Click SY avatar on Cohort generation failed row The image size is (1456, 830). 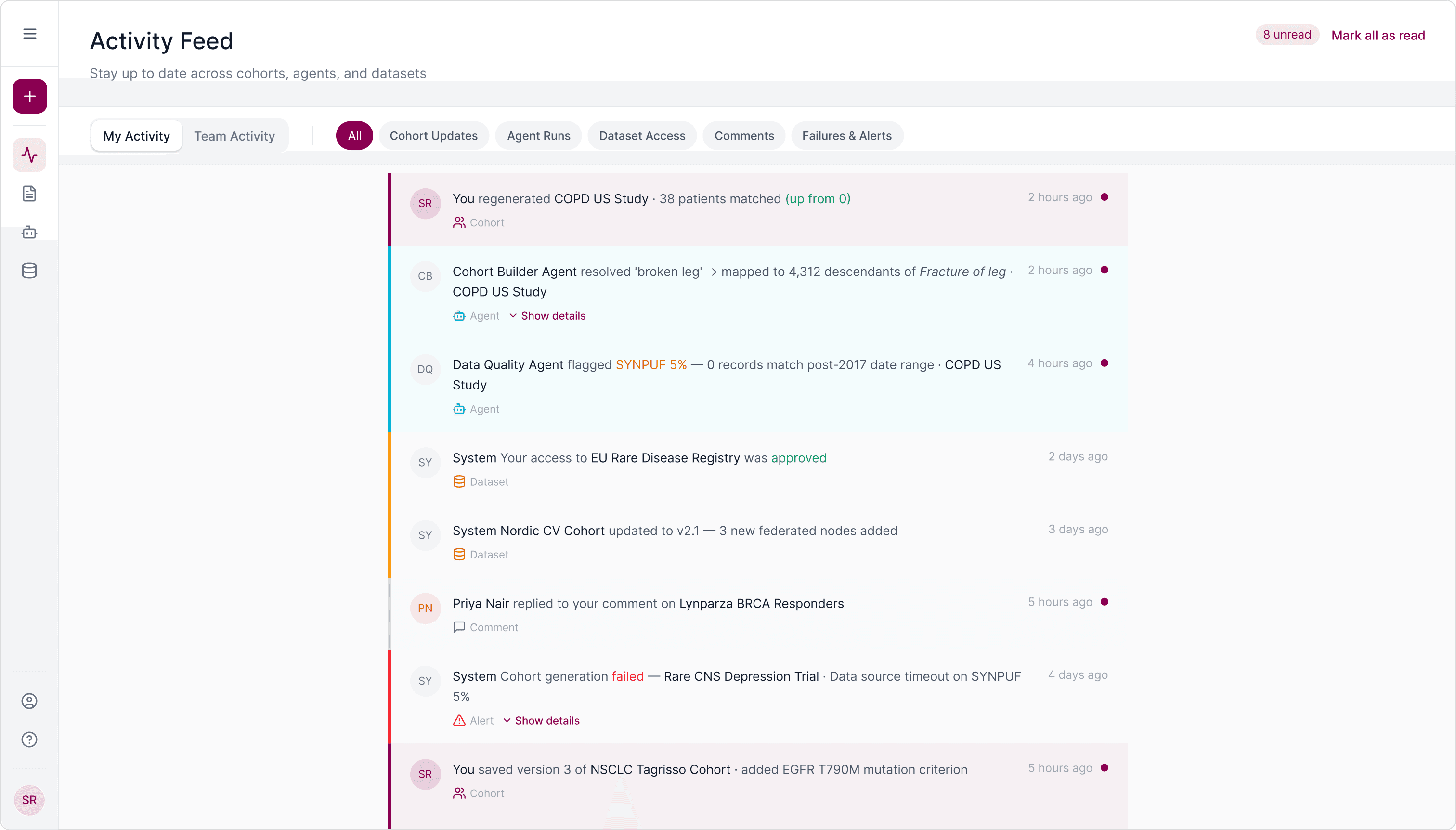click(x=425, y=681)
